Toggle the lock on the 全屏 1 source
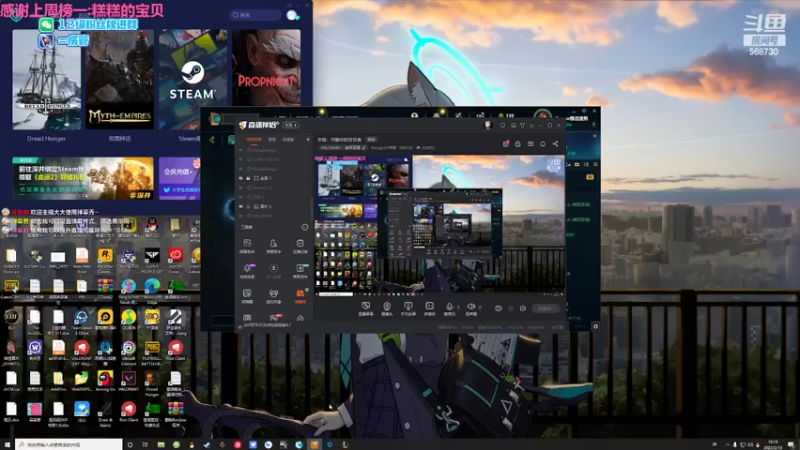 pos(248,178)
